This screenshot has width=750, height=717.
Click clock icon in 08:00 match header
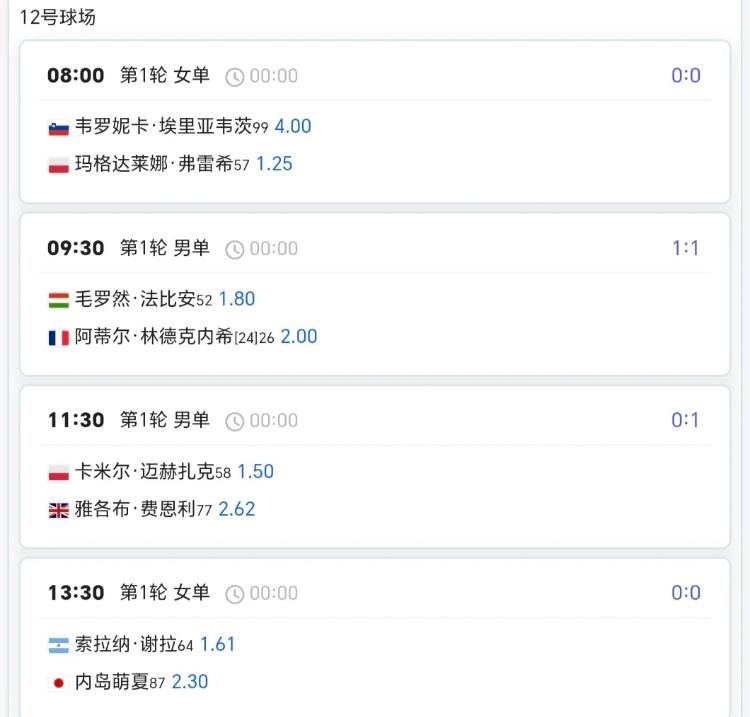click(234, 77)
